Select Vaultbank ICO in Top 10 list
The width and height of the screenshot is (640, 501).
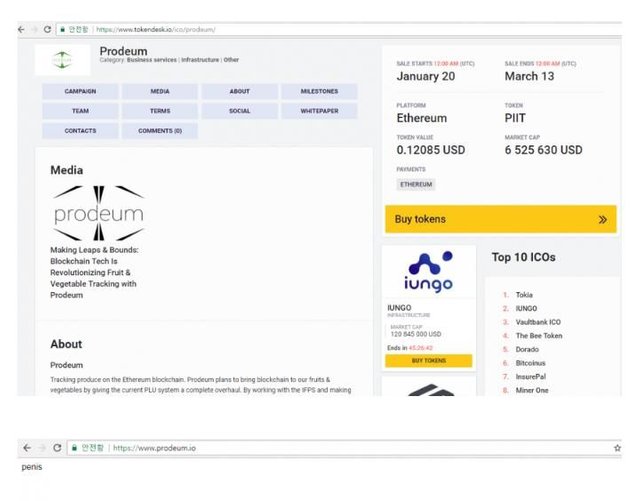(x=538, y=322)
